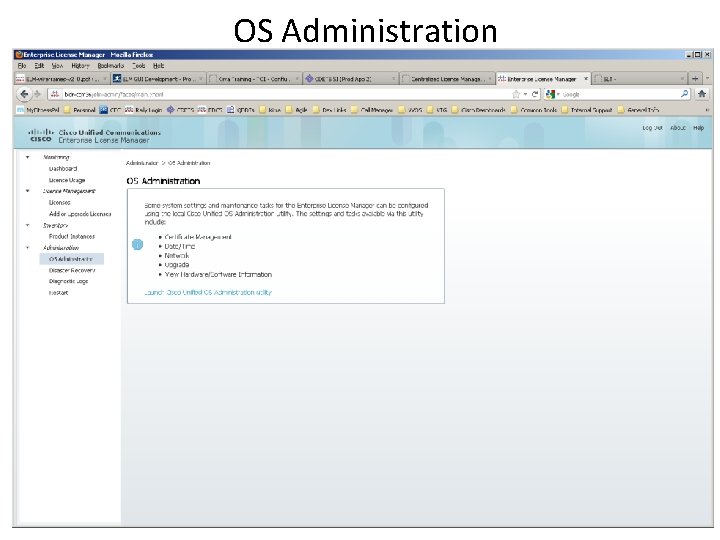The height and width of the screenshot is (540, 720).
Task: Collapse the Administration section arrow
Action: pos(28,248)
